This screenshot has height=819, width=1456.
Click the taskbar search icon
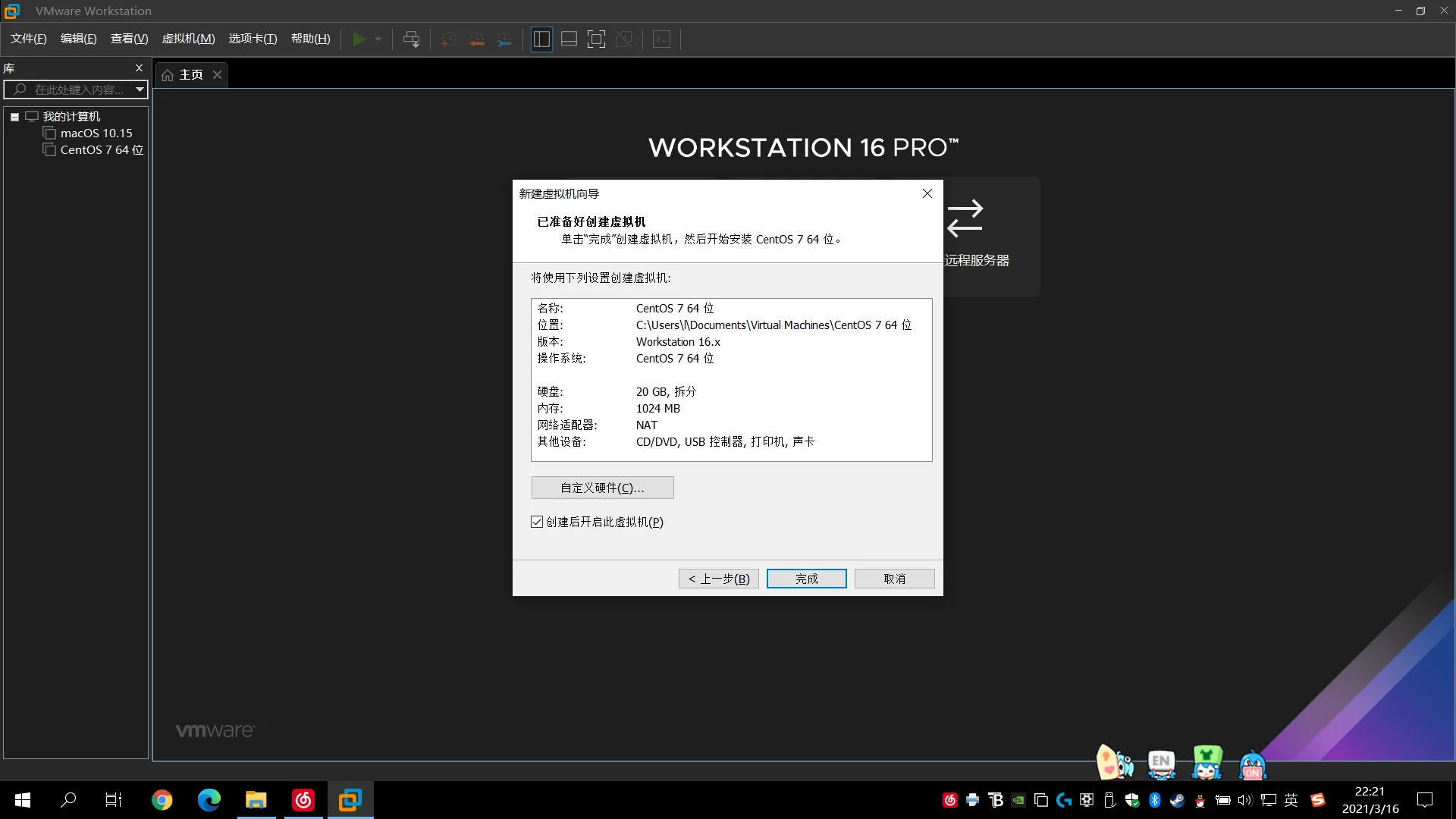(x=68, y=800)
